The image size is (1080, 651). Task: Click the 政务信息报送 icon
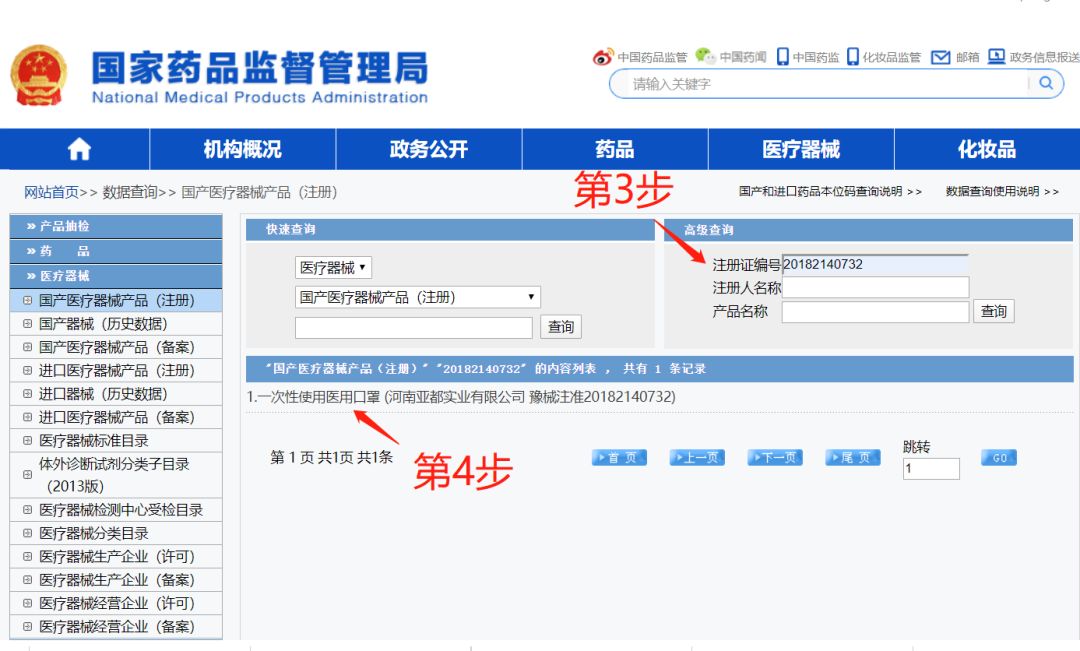(1000, 57)
